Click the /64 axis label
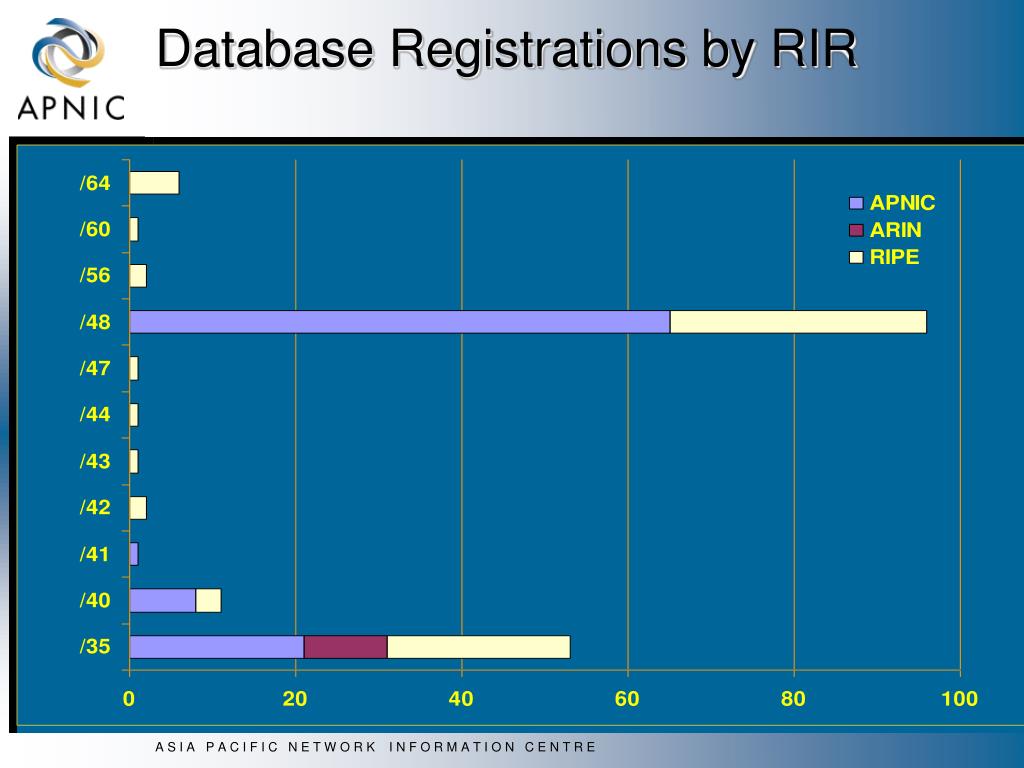Image resolution: width=1024 pixels, height=768 pixels. (95, 184)
